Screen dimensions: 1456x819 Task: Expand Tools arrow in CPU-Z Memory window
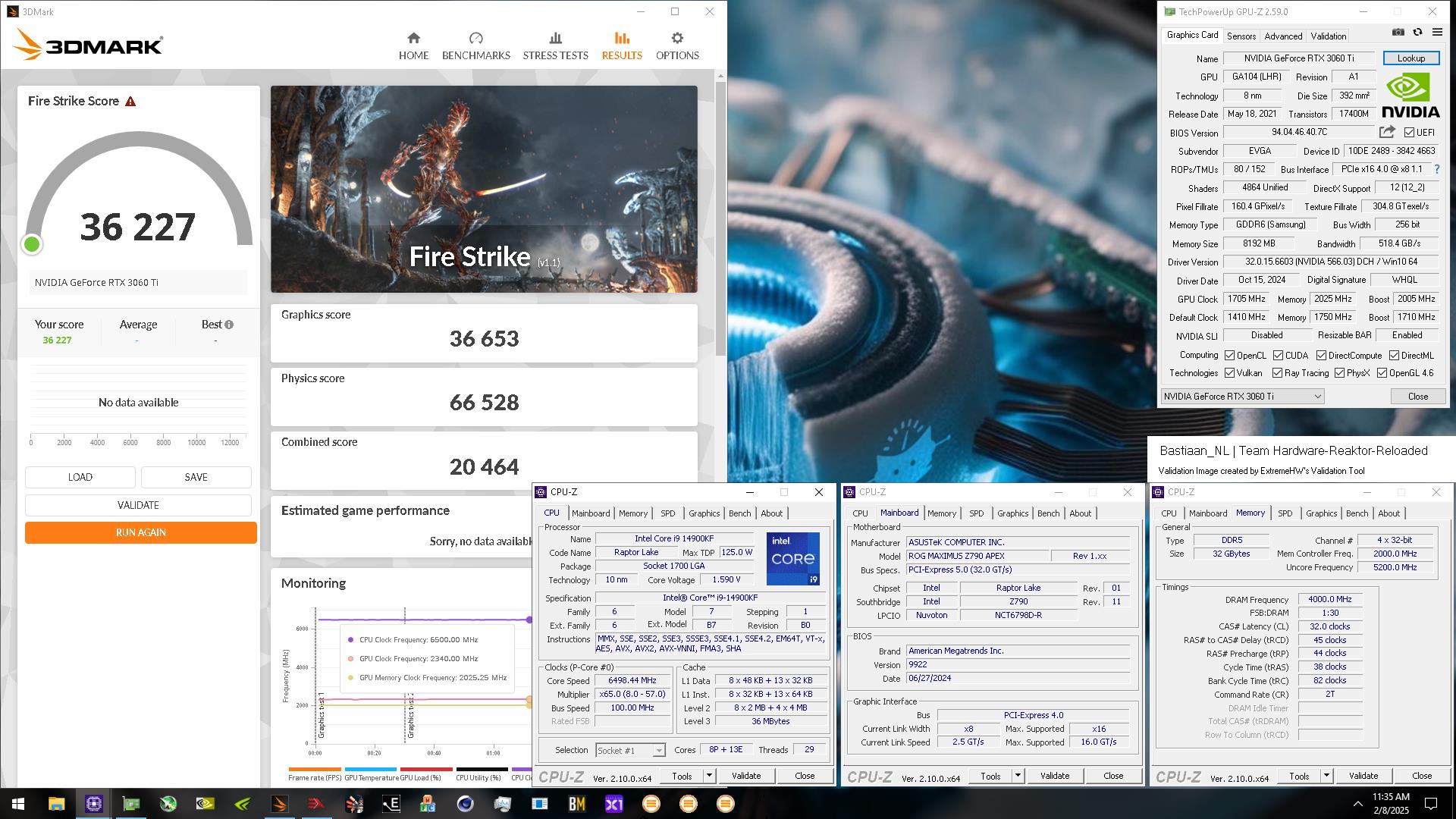coord(1326,776)
